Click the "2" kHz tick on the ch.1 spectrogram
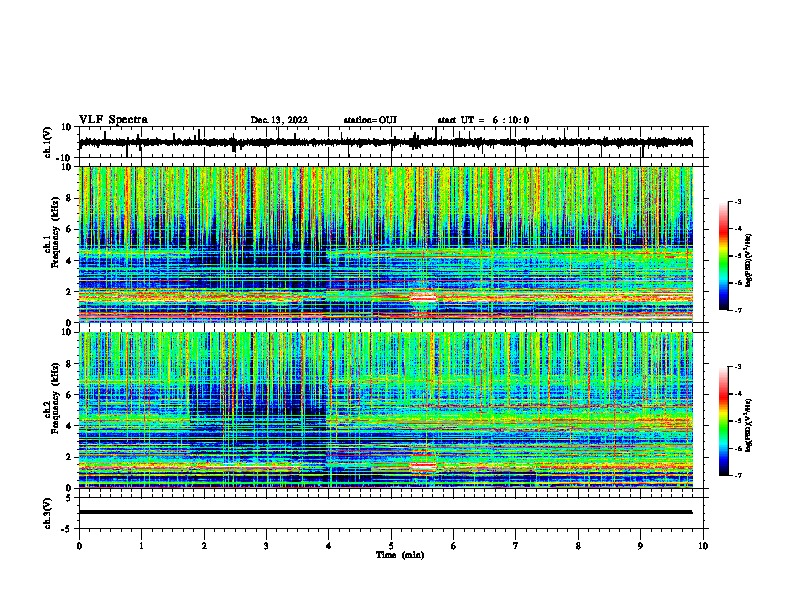This screenshot has height=612, width=792. point(69,291)
